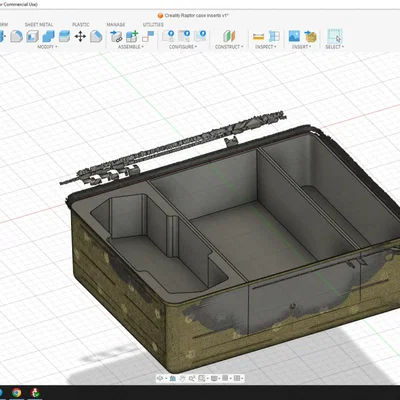400x400 pixels.
Task: Click the Zoom magnifier icon
Action: point(192,378)
